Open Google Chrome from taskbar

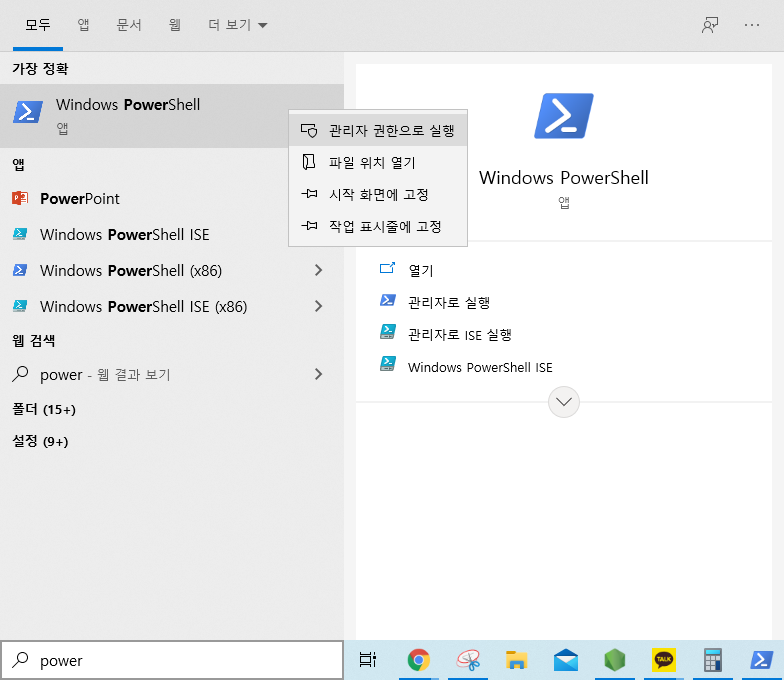click(418, 660)
